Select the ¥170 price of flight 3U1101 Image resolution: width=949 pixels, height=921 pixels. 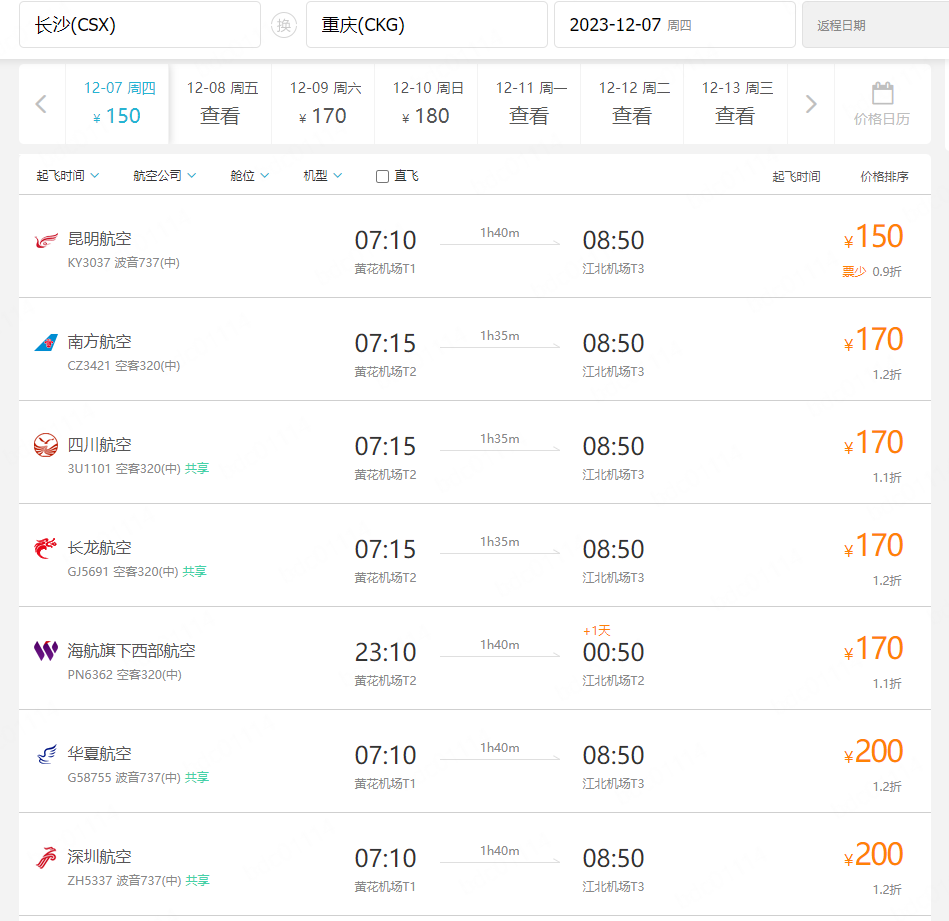pyautogui.click(x=873, y=442)
